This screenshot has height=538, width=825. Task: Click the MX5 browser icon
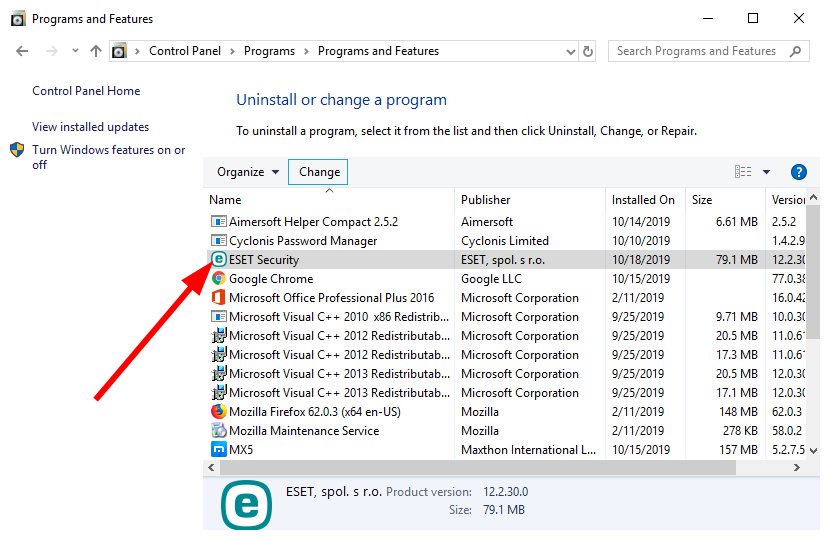[218, 449]
